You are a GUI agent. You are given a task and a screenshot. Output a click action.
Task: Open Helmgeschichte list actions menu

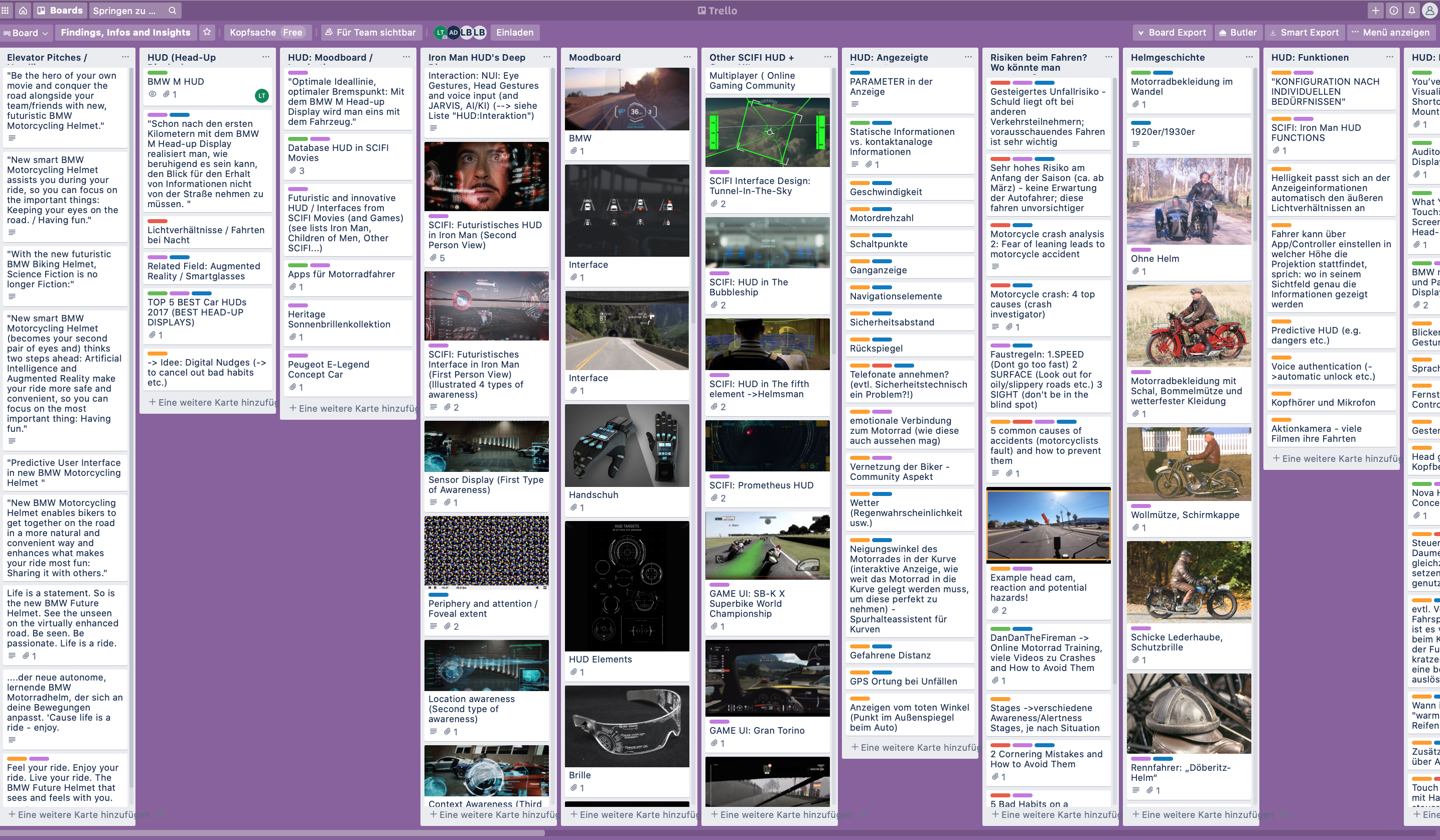point(1249,57)
